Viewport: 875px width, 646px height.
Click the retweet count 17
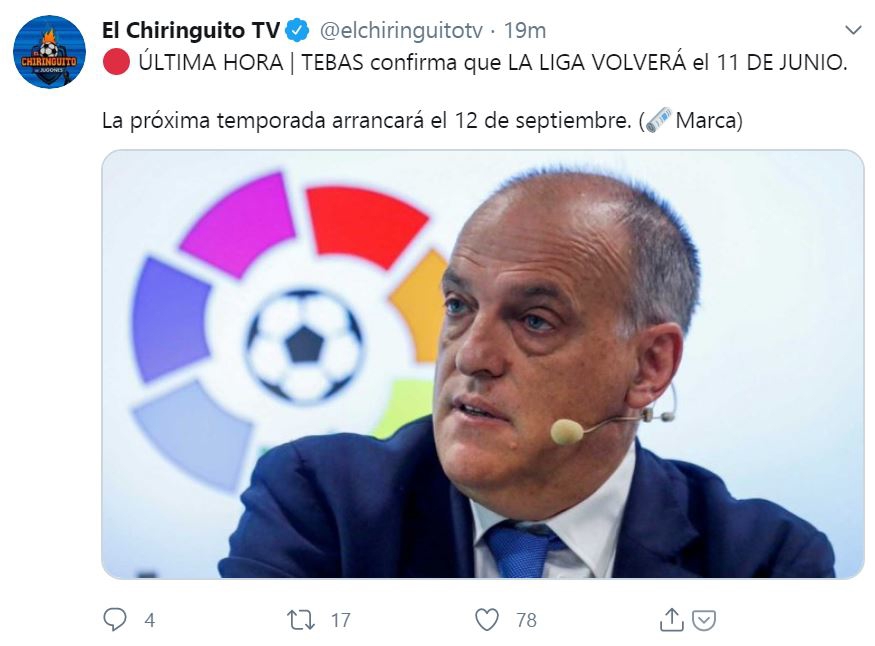[340, 620]
